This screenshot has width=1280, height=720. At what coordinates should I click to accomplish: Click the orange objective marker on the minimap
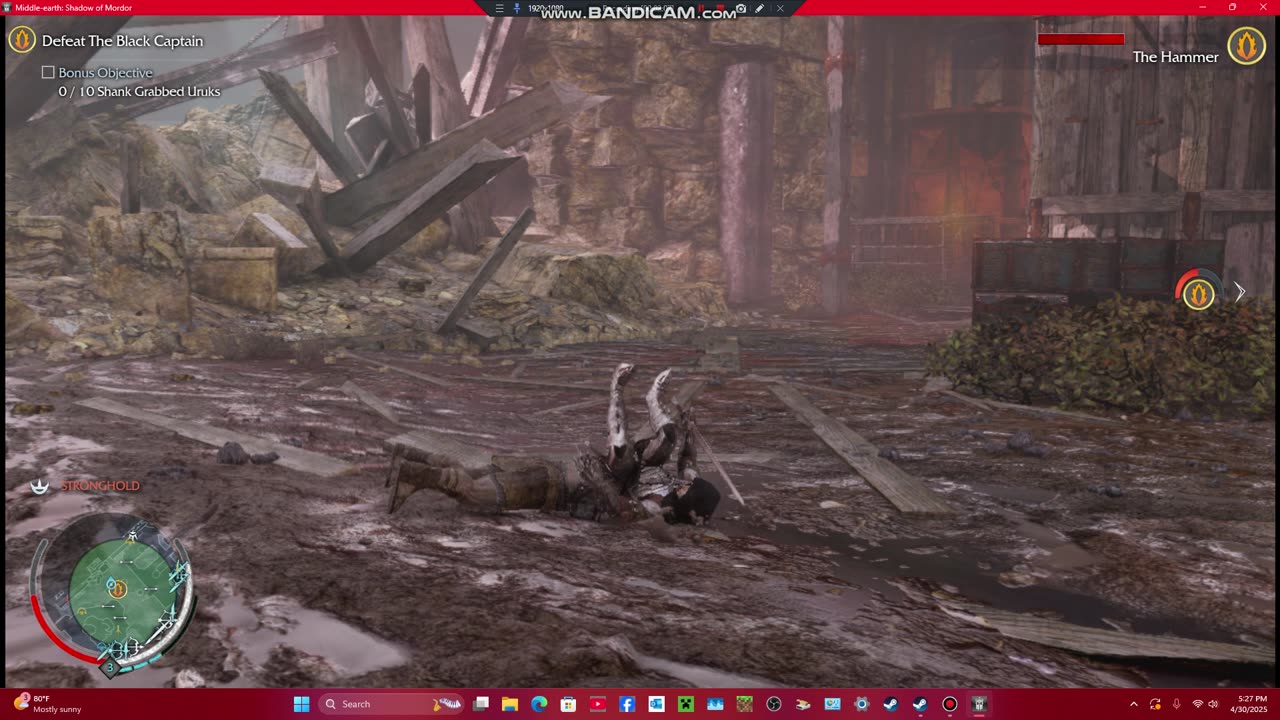pos(117,588)
